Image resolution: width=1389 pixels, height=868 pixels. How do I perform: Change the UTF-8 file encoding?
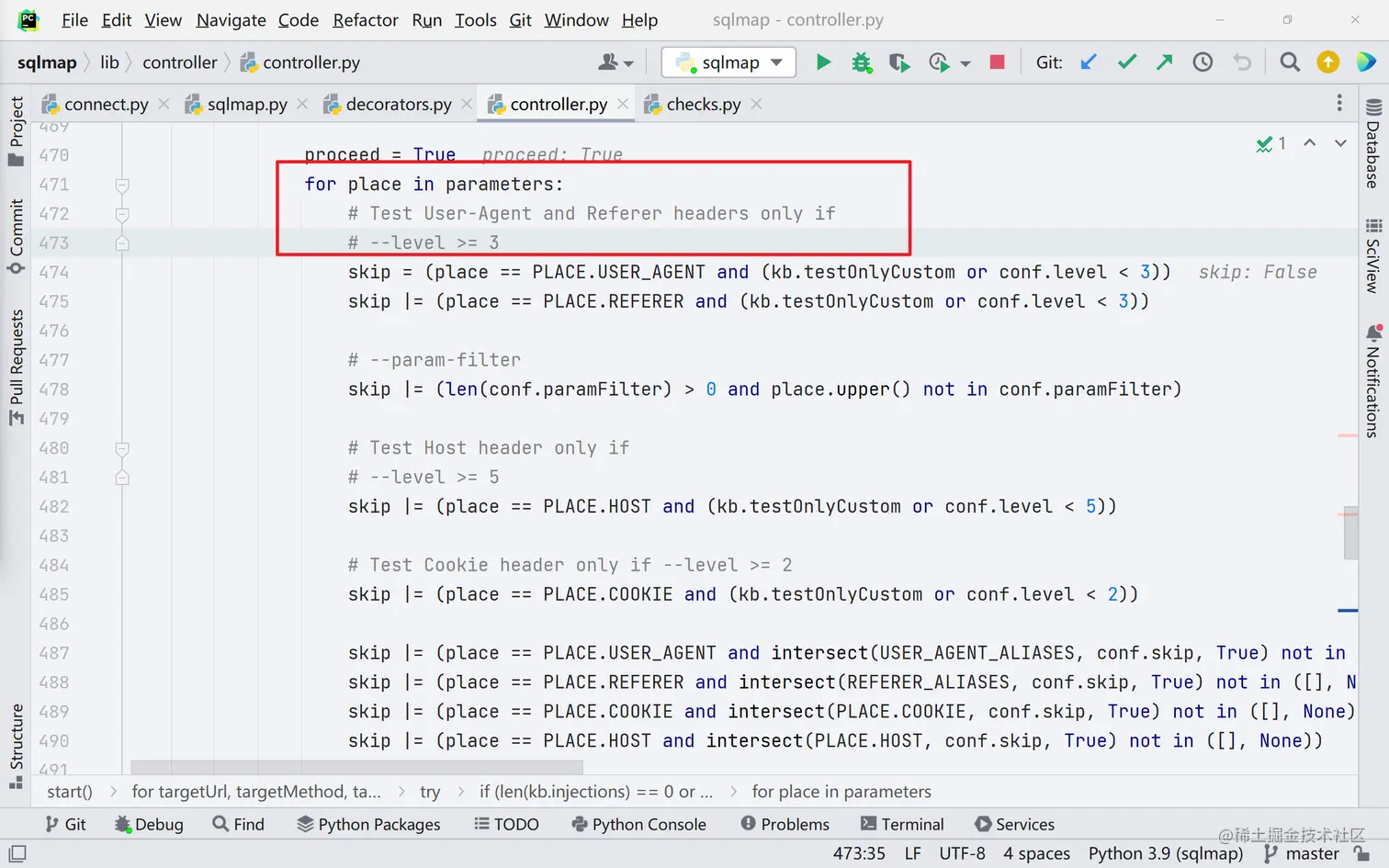pyautogui.click(x=962, y=853)
